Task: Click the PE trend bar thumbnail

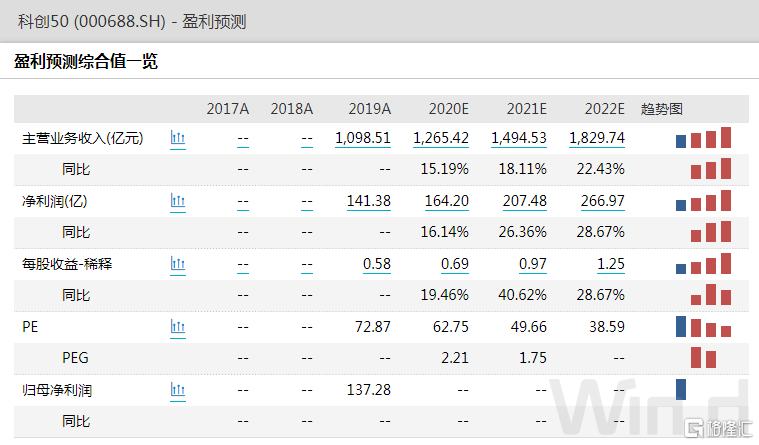Action: 703,326
